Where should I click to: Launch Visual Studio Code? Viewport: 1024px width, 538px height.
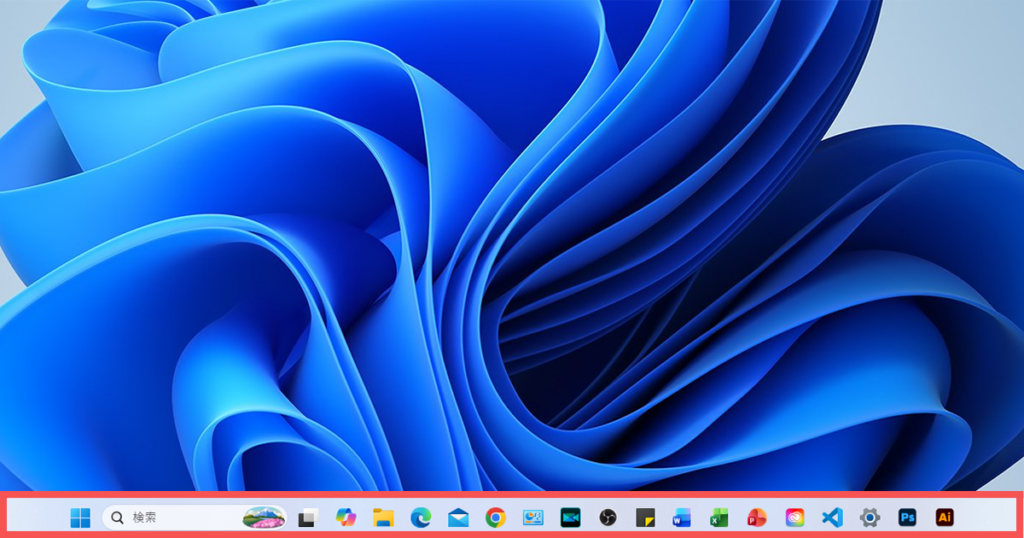point(832,517)
